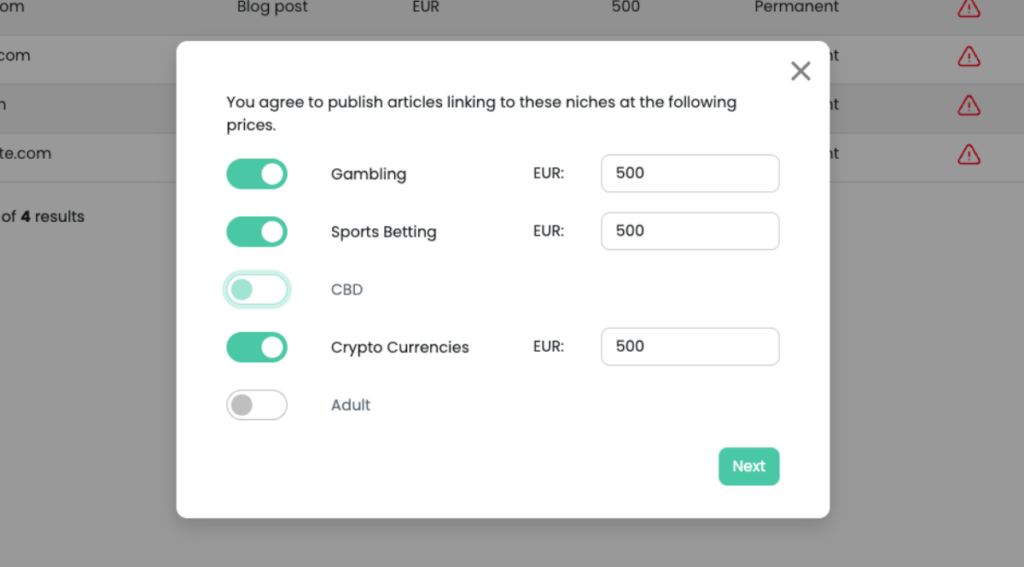Screen dimensions: 1024x567
Task: Click the warning triangle icon in the third row
Action: 968,105
